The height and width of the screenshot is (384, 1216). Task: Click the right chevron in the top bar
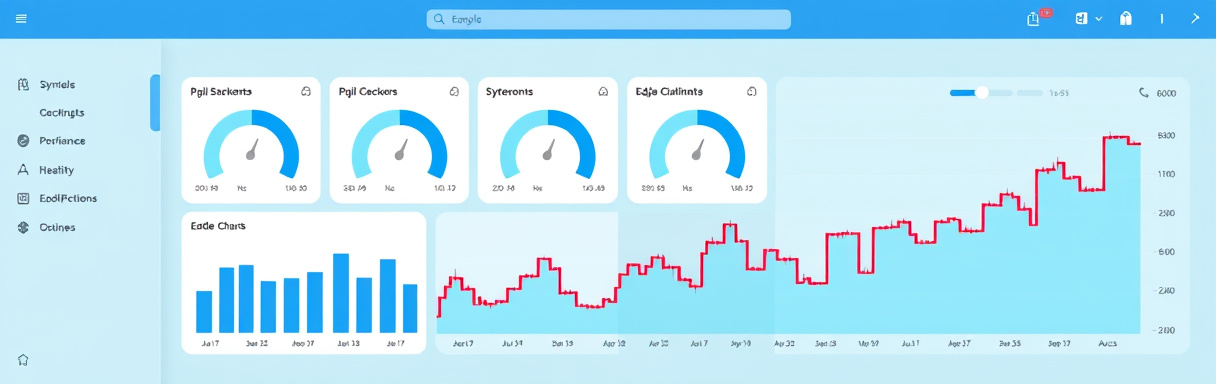point(1195,19)
